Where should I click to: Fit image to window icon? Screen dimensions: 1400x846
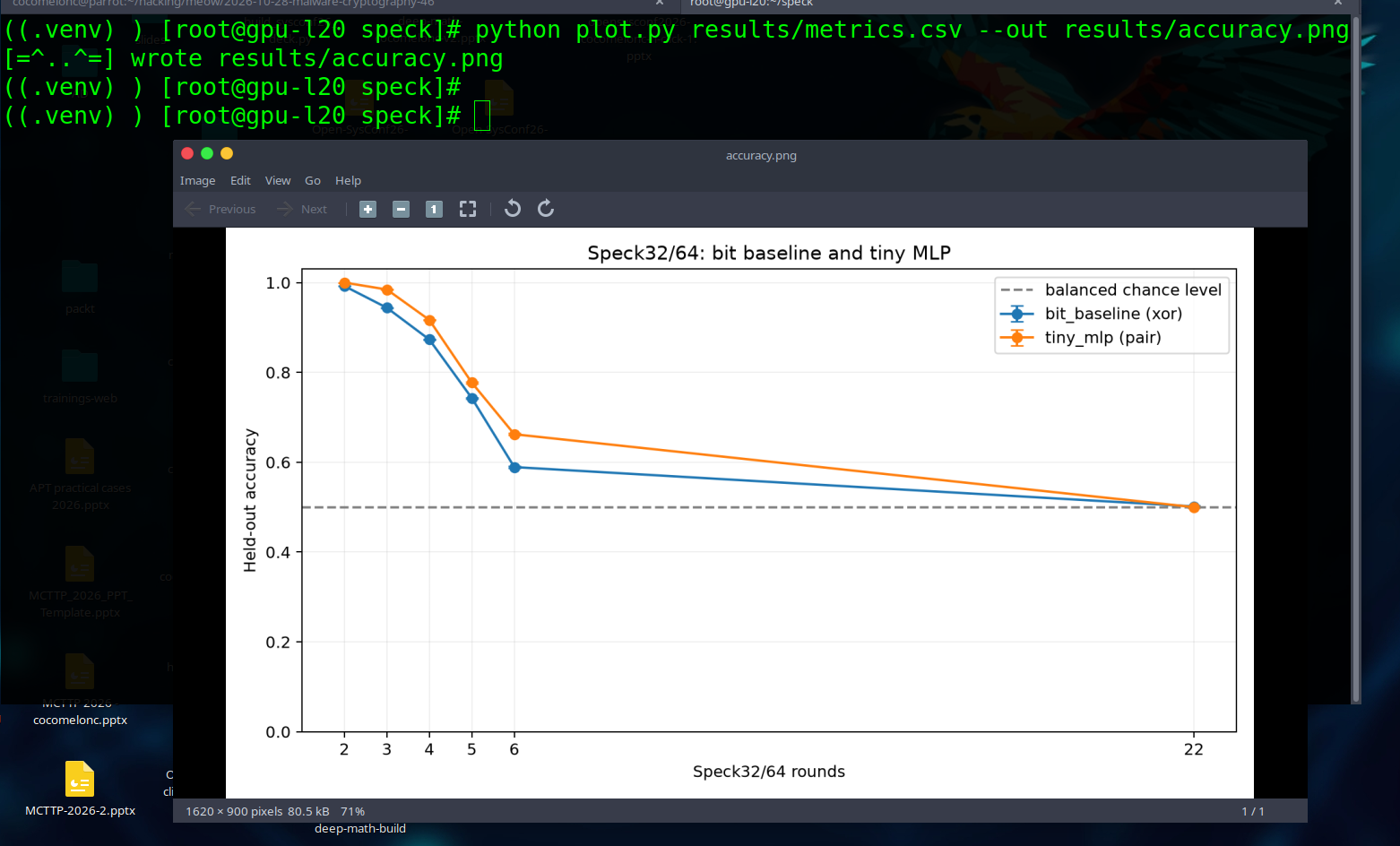click(x=468, y=209)
